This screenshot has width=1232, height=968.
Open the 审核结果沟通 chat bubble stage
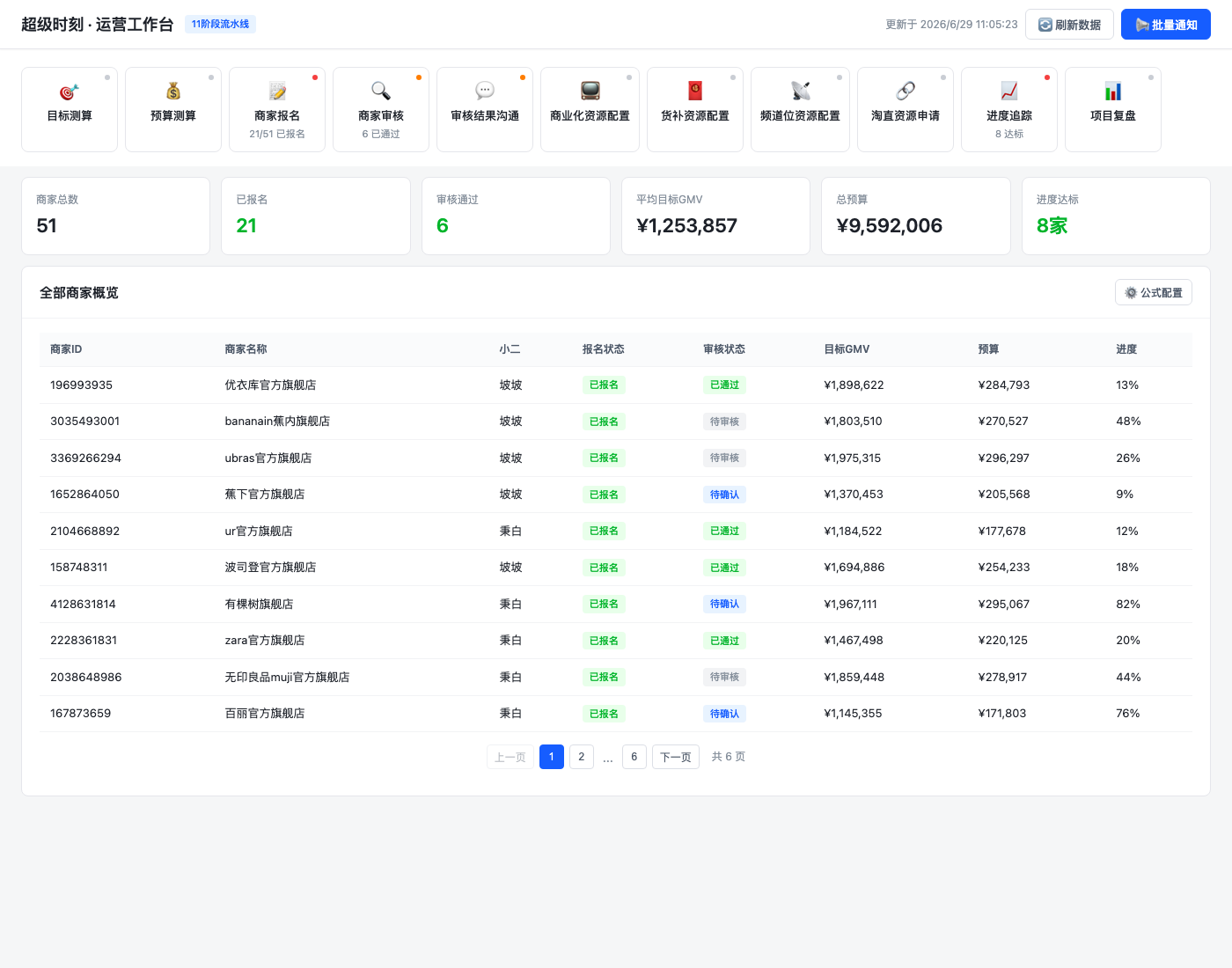pos(485,110)
